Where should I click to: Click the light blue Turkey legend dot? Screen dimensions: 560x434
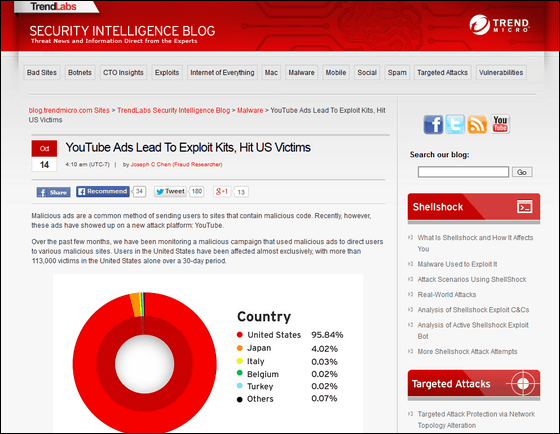point(240,386)
